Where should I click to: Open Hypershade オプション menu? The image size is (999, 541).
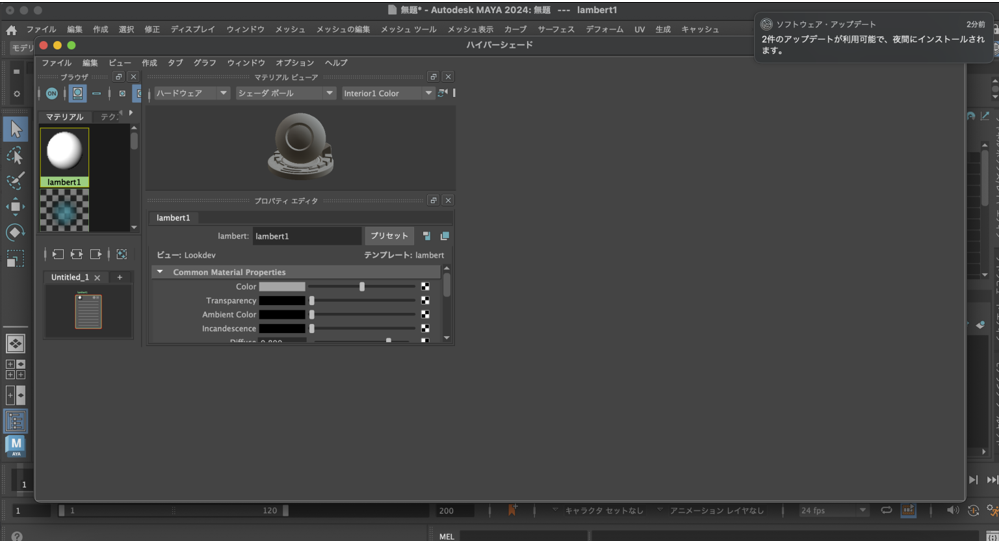coord(295,62)
